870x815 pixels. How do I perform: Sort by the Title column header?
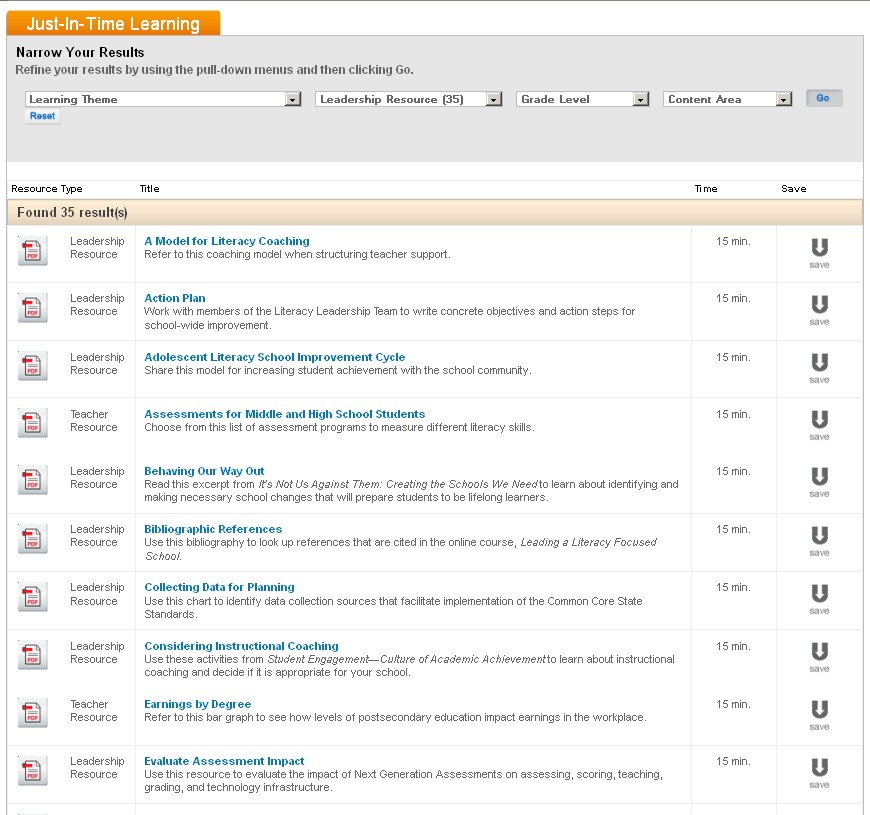click(149, 189)
